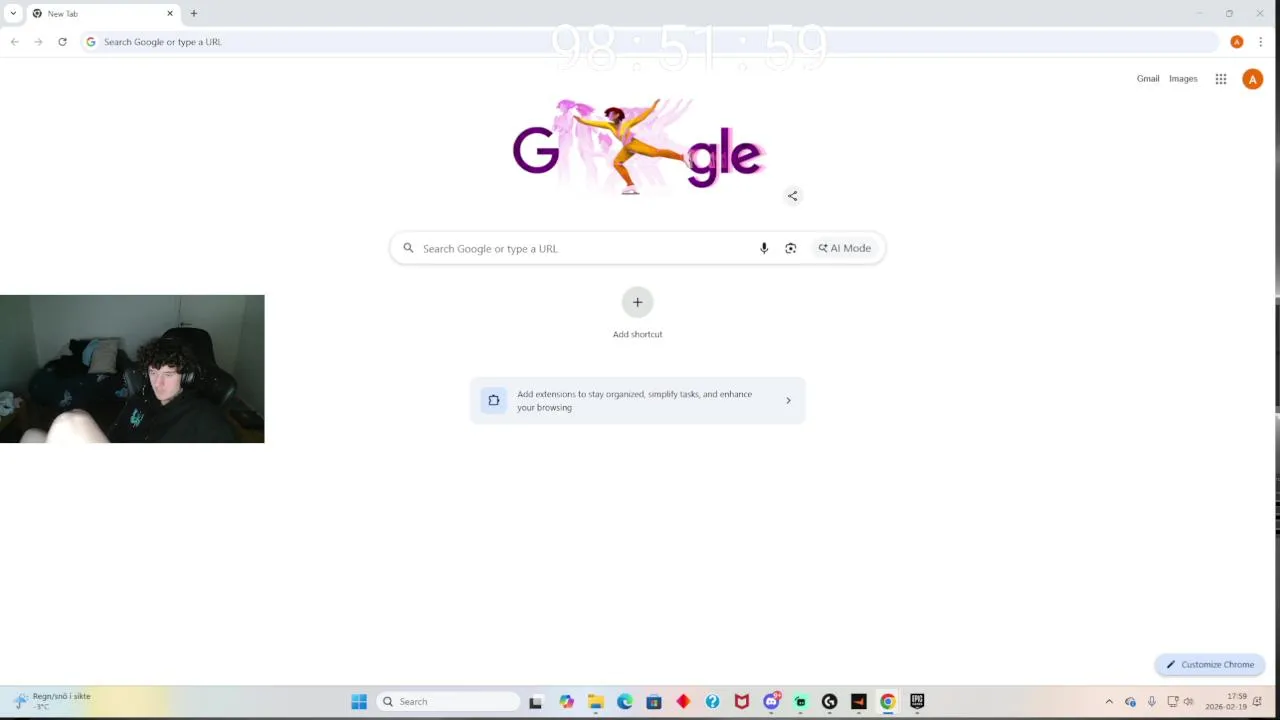The image size is (1280, 720).
Task: Open the black-orange app in taskbar
Action: [x=858, y=702]
